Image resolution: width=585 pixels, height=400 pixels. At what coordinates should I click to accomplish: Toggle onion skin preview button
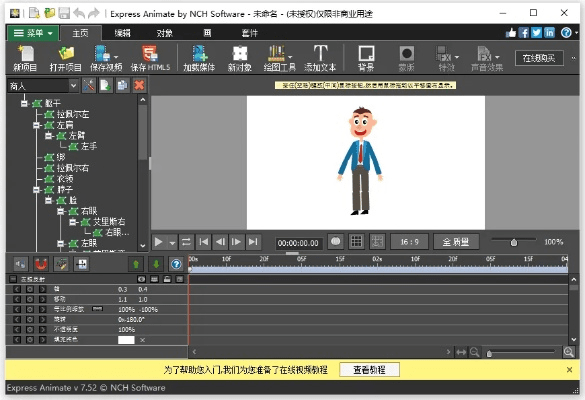(336, 241)
